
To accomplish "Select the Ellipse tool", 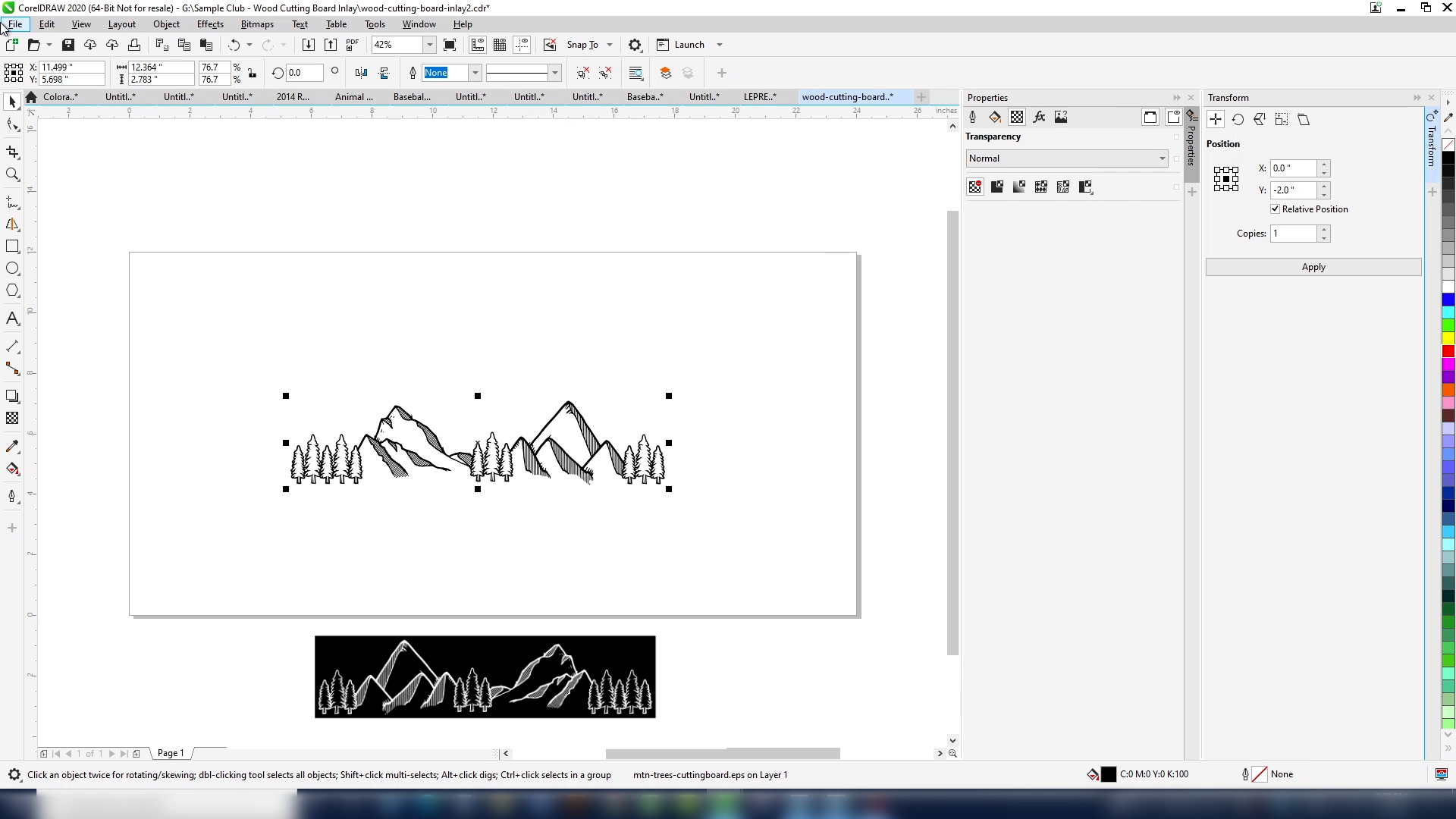I will coord(12,268).
